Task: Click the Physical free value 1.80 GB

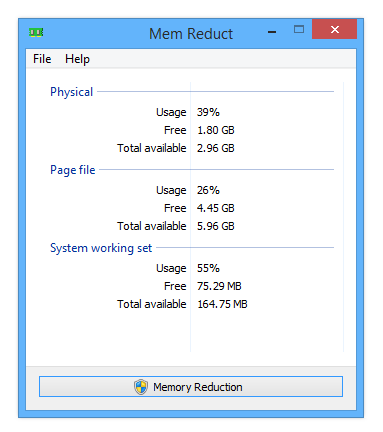Action: point(216,130)
